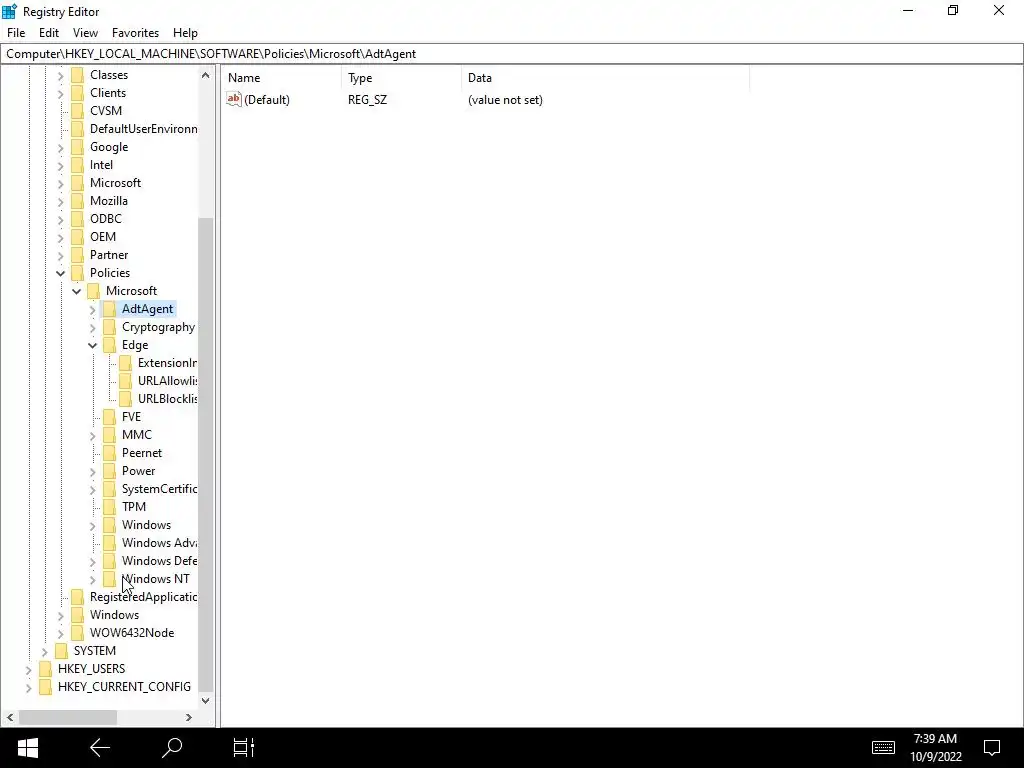Open the Windows Start menu

click(27, 748)
